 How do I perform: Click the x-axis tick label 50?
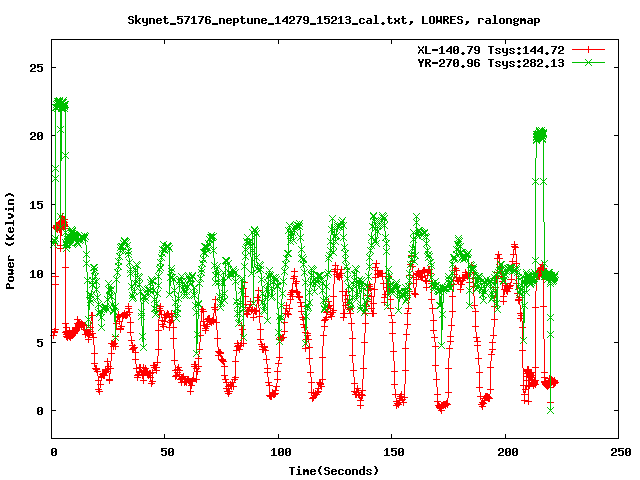click(x=166, y=451)
